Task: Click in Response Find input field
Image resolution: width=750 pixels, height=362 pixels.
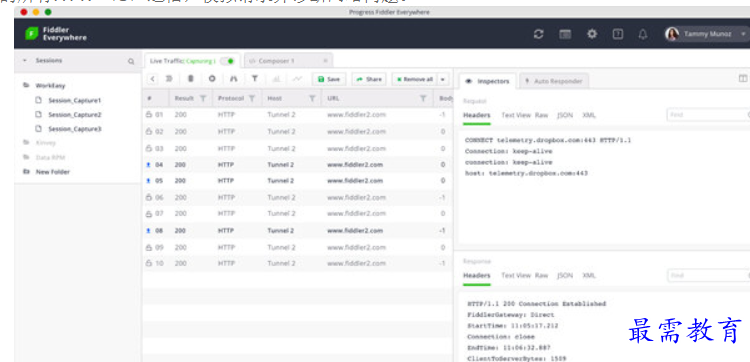Action: click(708, 275)
